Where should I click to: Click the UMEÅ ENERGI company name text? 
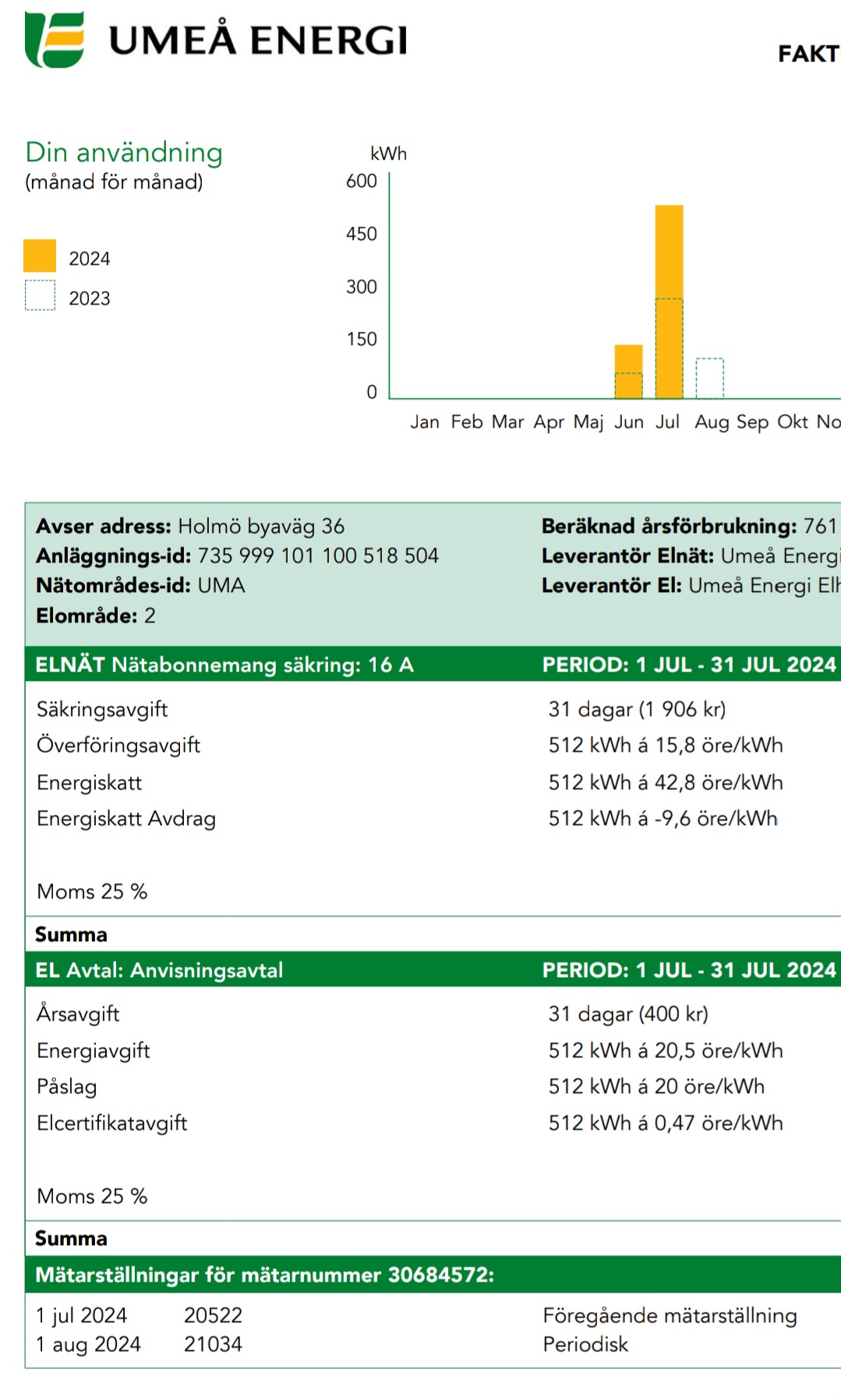pyautogui.click(x=258, y=41)
